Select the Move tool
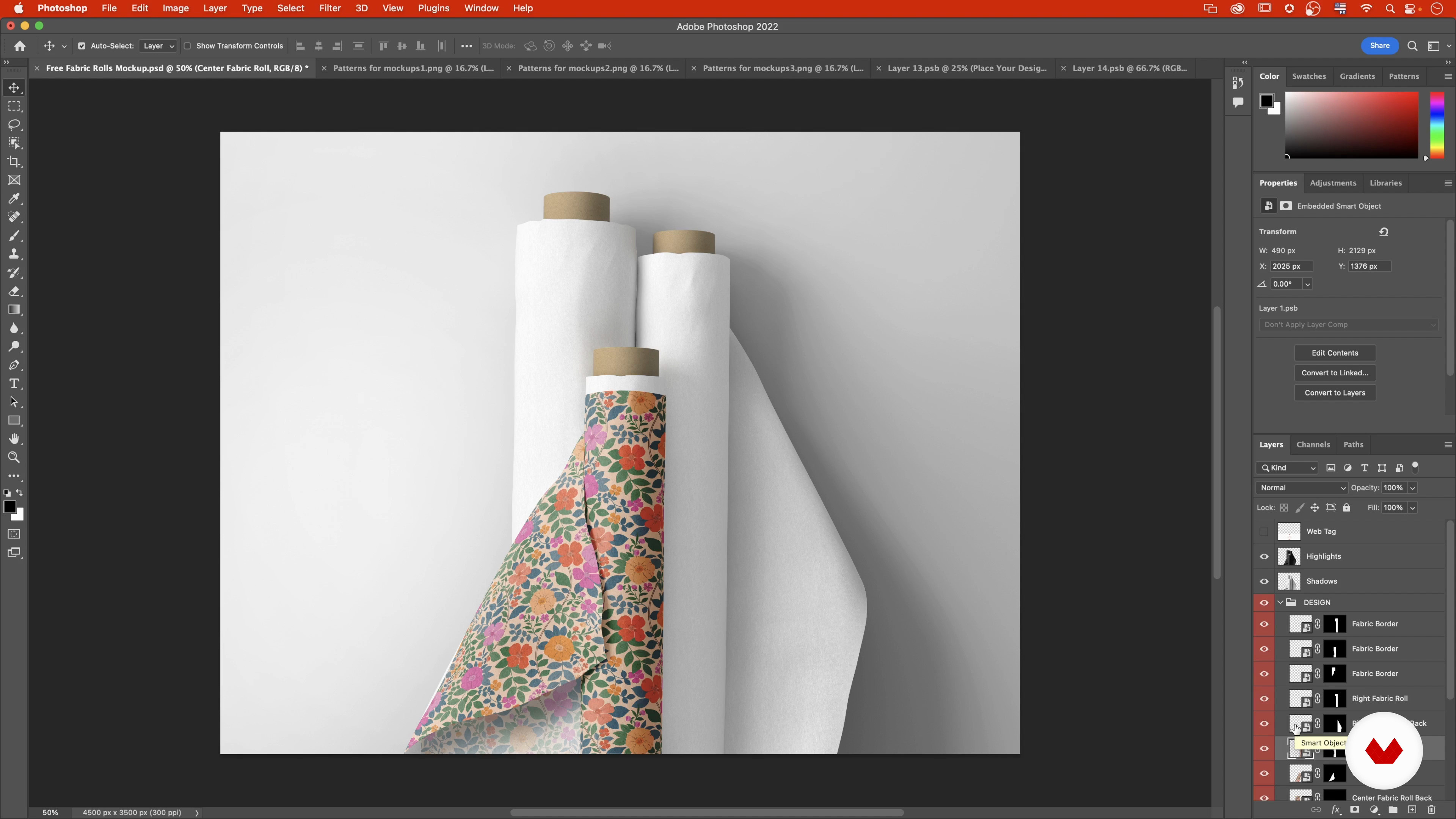This screenshot has height=819, width=1456. coord(14,88)
